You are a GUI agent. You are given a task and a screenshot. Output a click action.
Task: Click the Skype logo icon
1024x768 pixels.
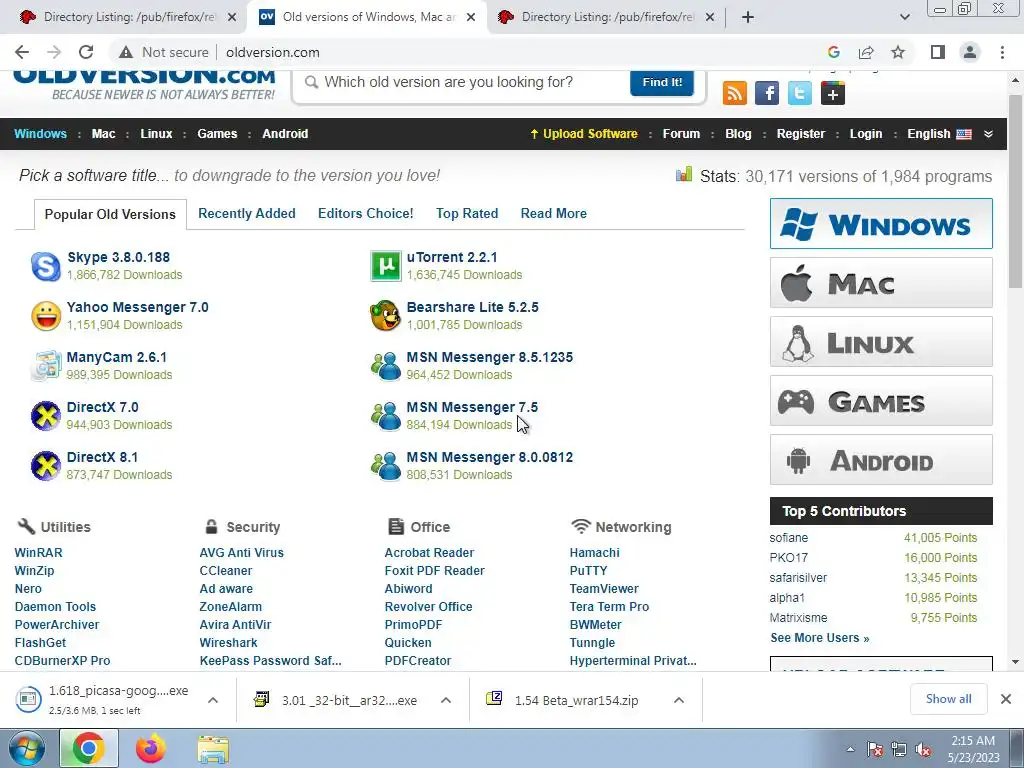pyautogui.click(x=46, y=266)
